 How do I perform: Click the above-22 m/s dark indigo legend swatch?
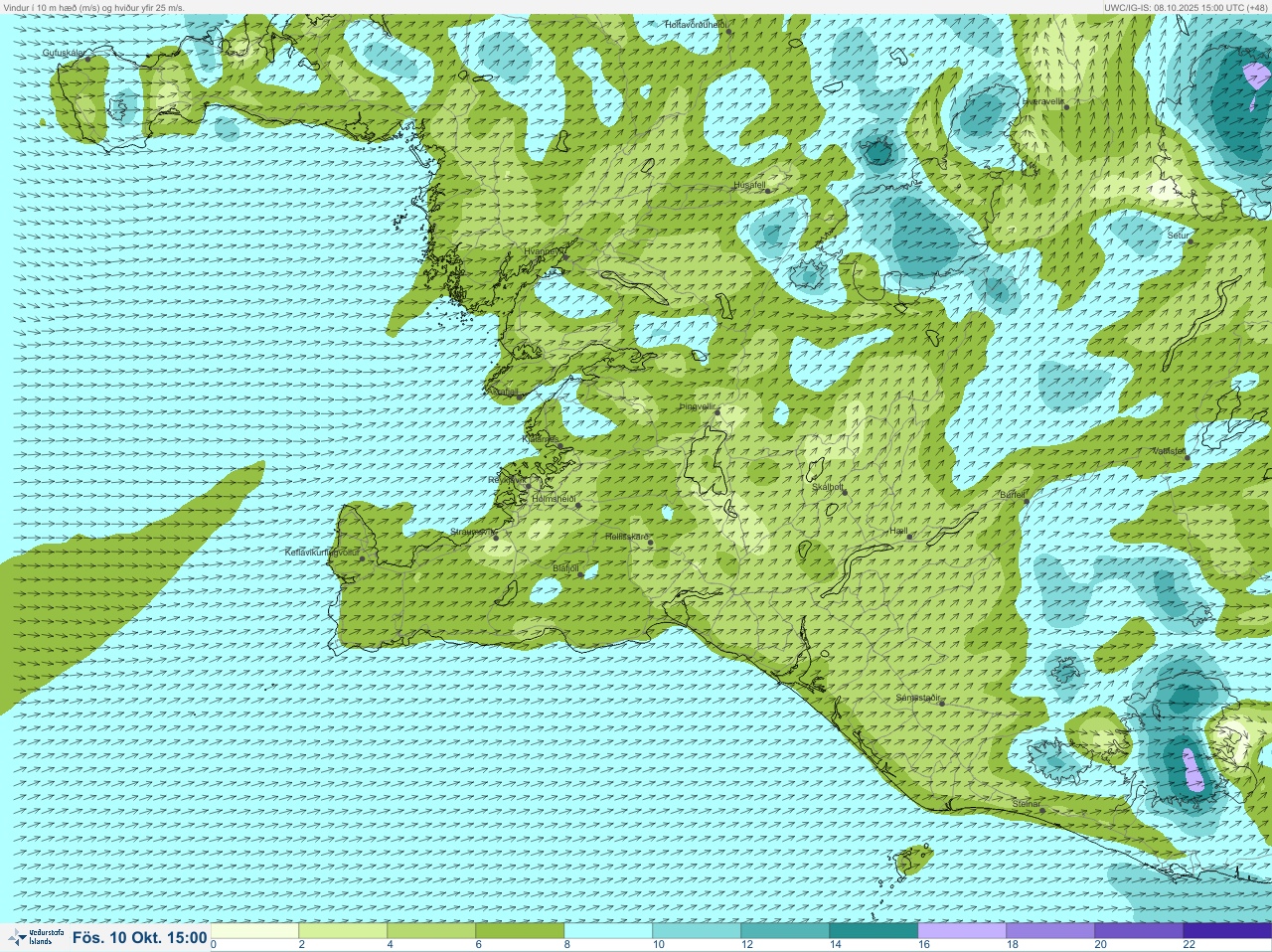[x=1227, y=931]
